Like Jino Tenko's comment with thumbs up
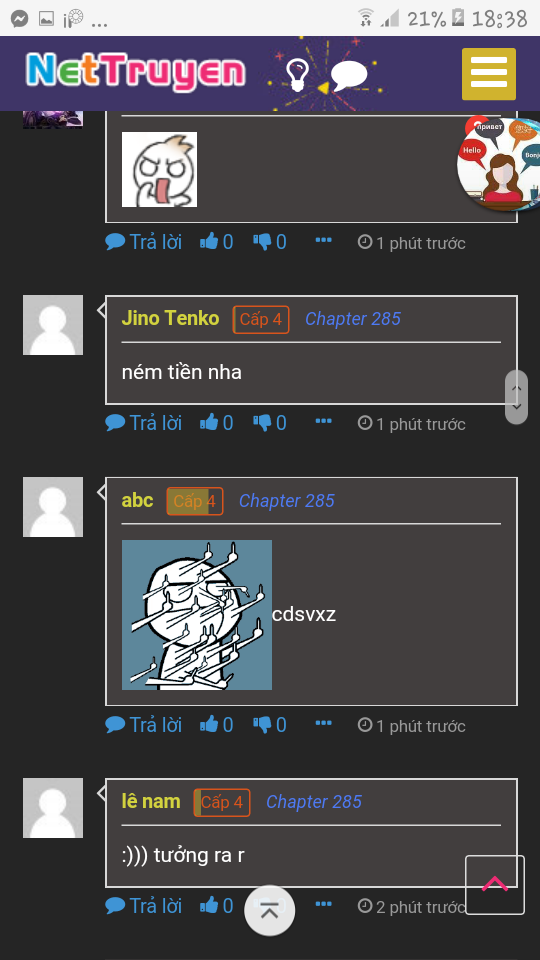540x960 pixels. pyautogui.click(x=216, y=423)
